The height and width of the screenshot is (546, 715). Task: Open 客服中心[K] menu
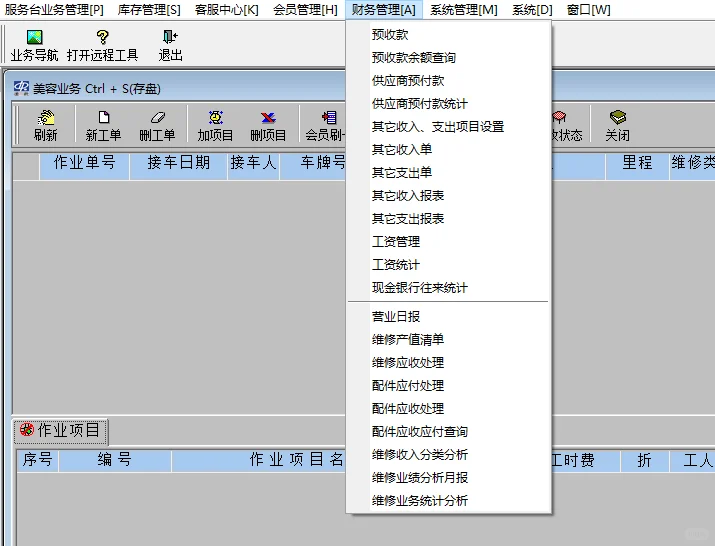point(227,10)
